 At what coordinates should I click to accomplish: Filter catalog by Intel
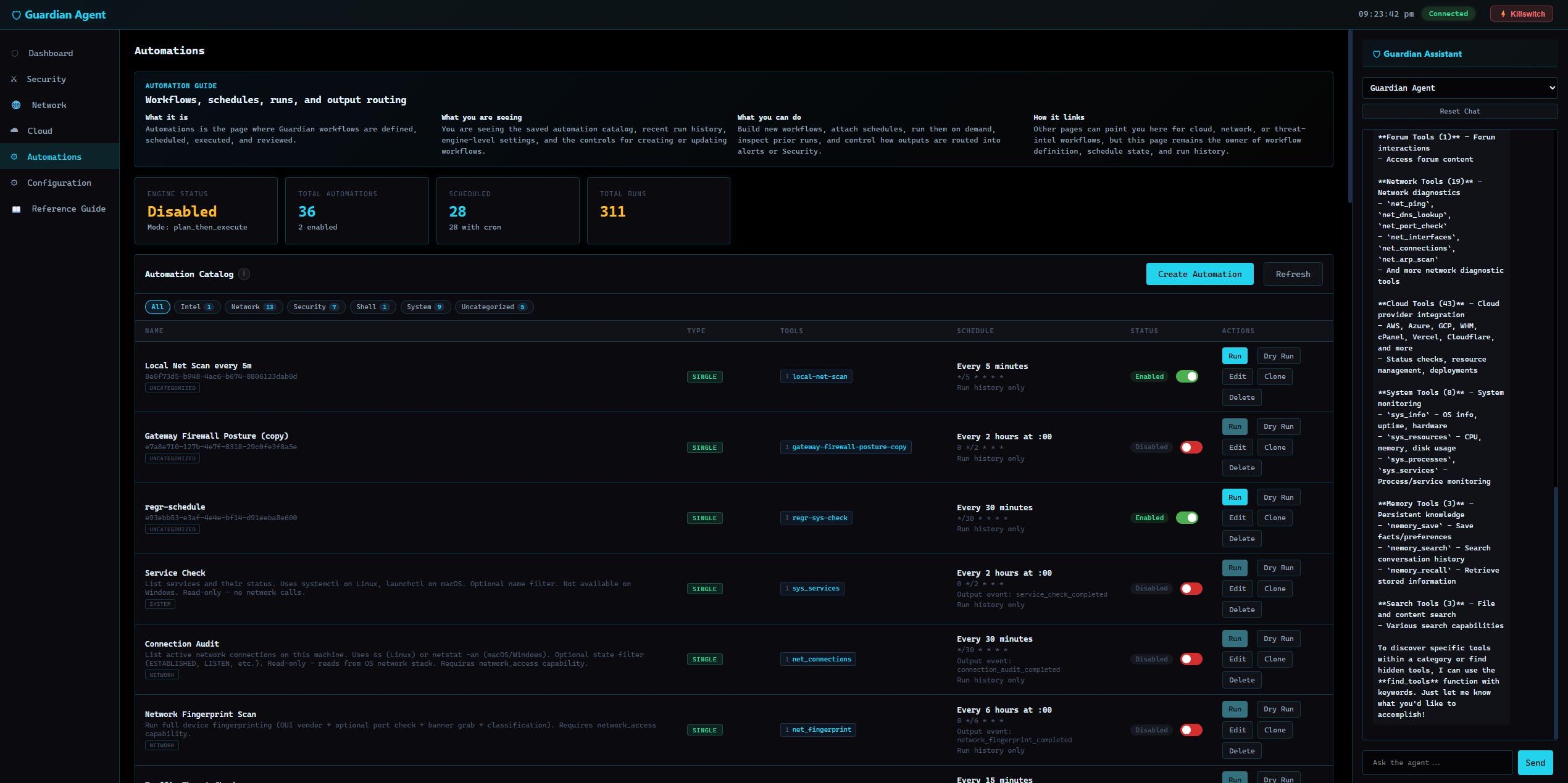[197, 307]
